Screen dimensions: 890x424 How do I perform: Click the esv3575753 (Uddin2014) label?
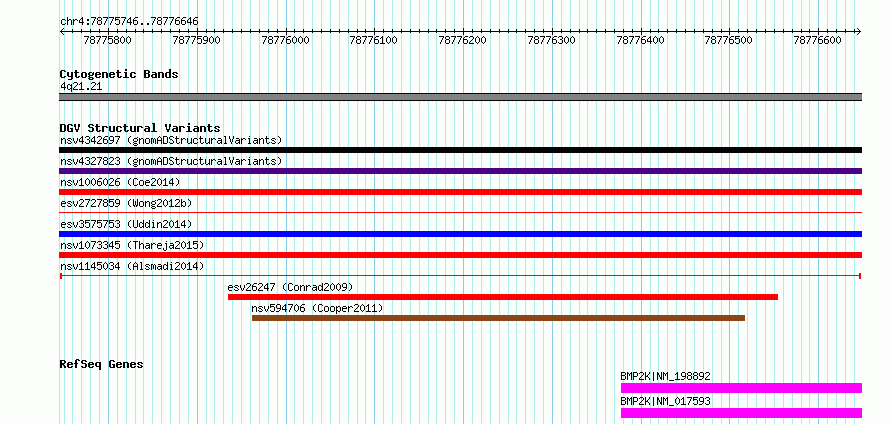pyautogui.click(x=126, y=224)
